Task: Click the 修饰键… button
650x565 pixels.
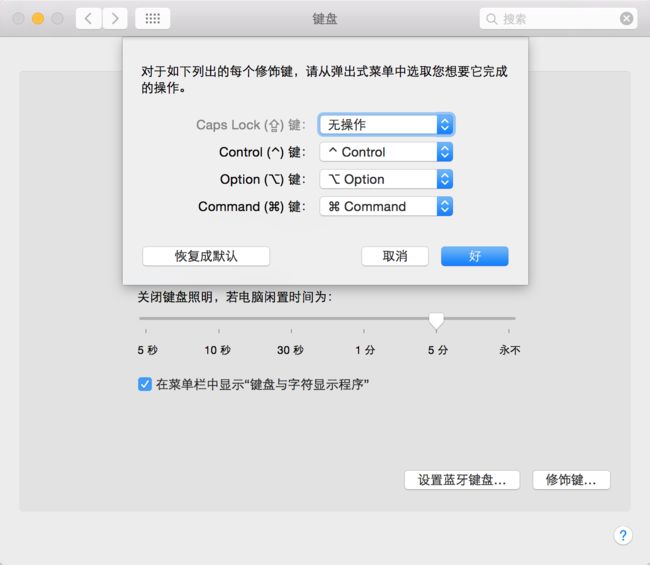Action: click(x=571, y=480)
